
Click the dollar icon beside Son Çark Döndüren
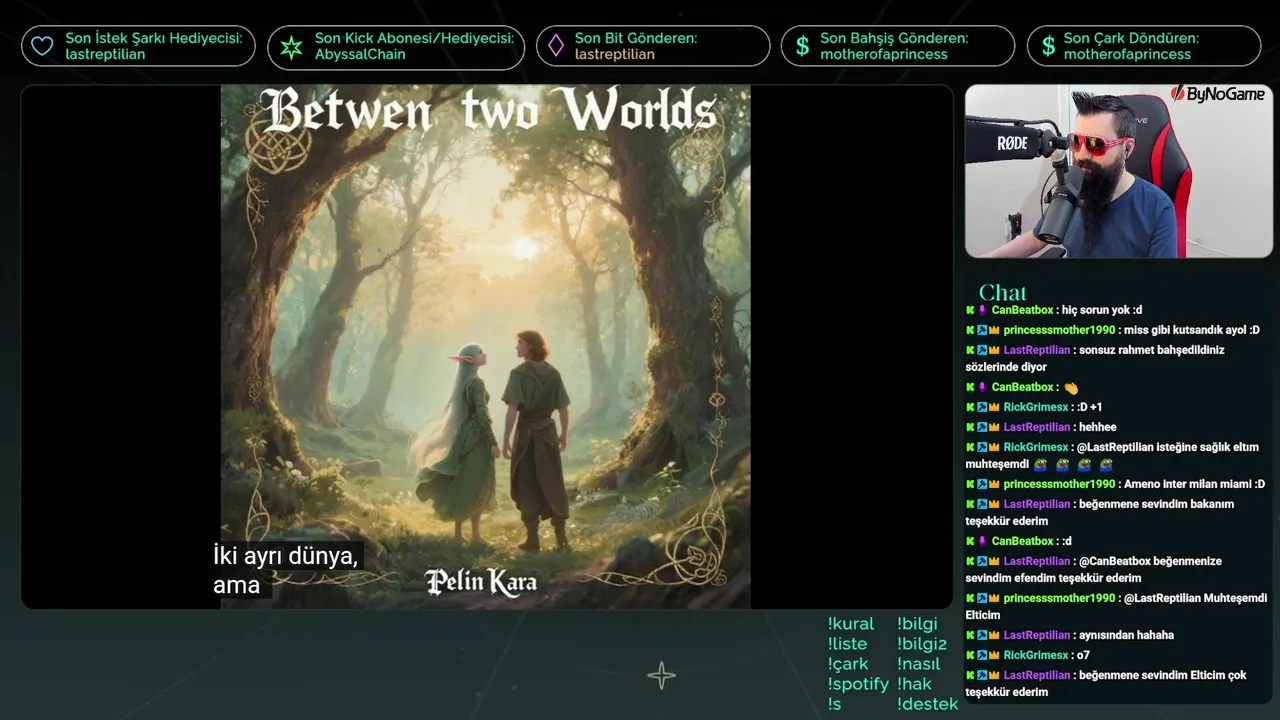(1048, 46)
